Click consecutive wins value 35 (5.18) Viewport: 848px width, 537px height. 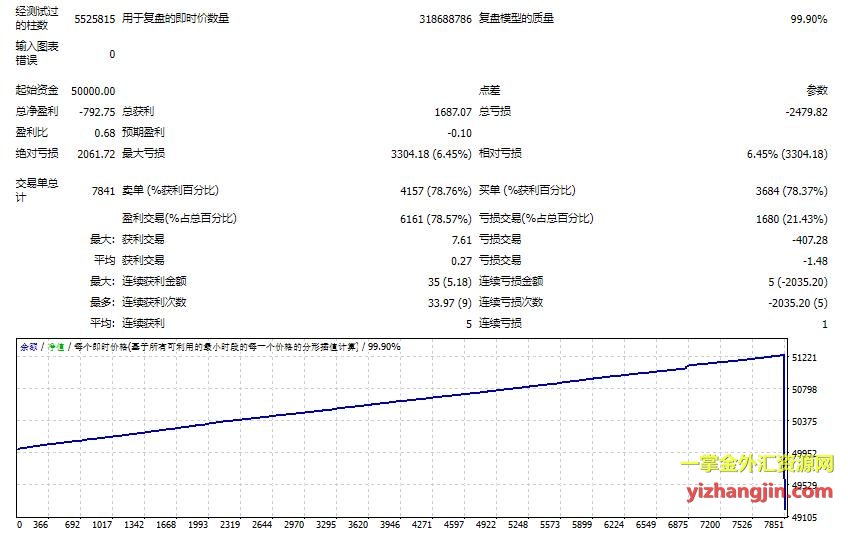coord(449,282)
